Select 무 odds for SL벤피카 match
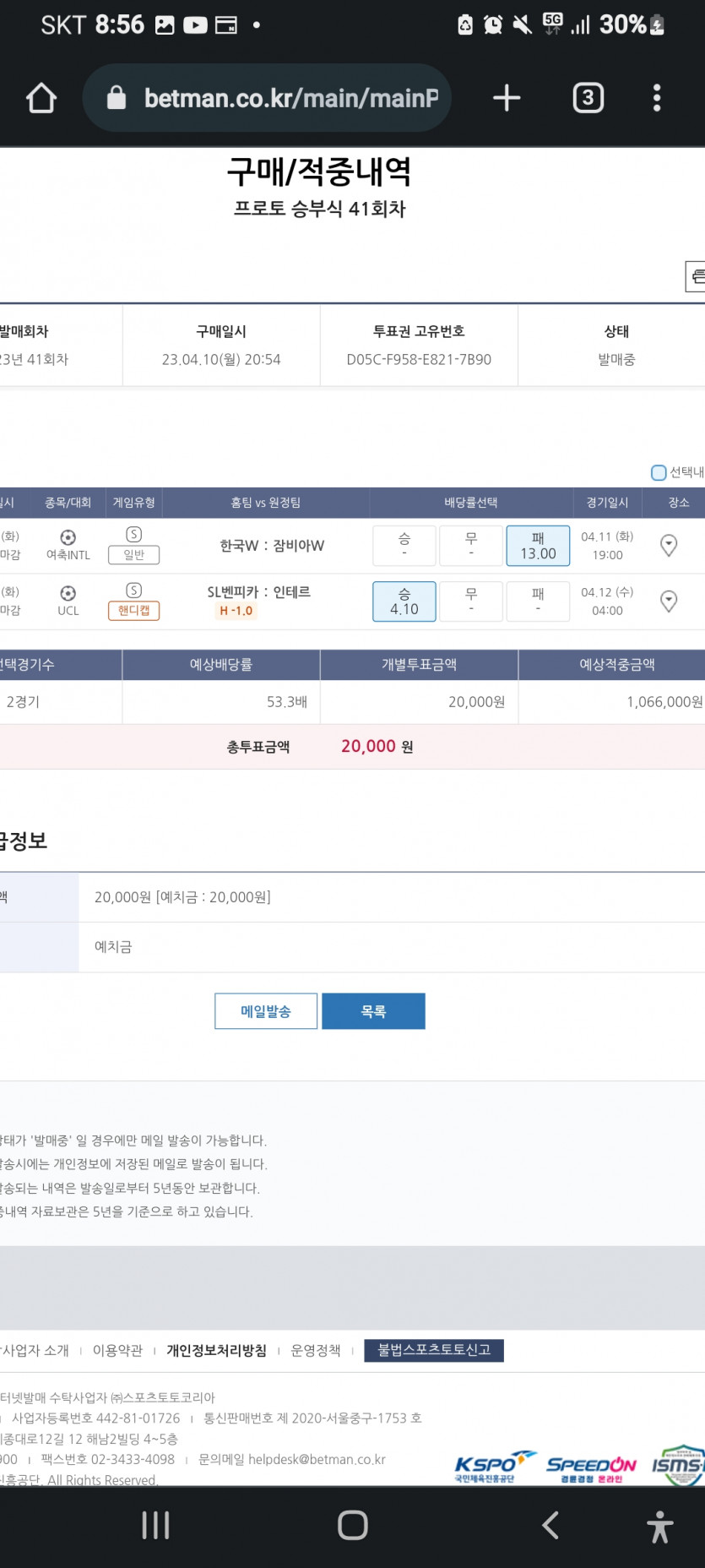Image resolution: width=705 pixels, height=1568 pixels. 471,602
